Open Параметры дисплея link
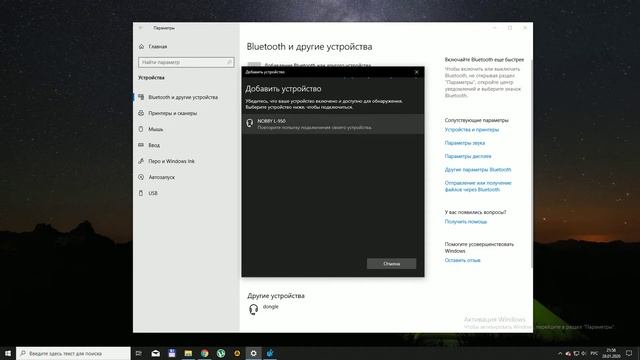Screen dimensions: 640x360 point(468,156)
